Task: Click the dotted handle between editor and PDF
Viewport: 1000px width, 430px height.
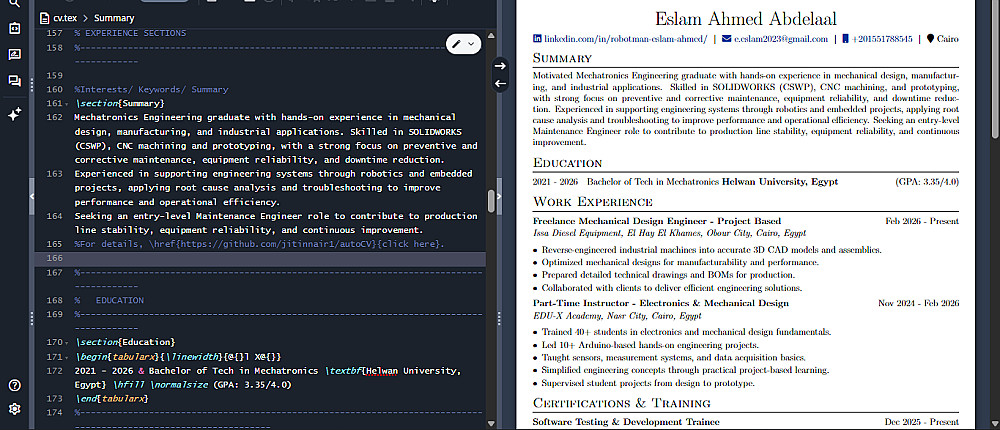Action: pos(499,317)
